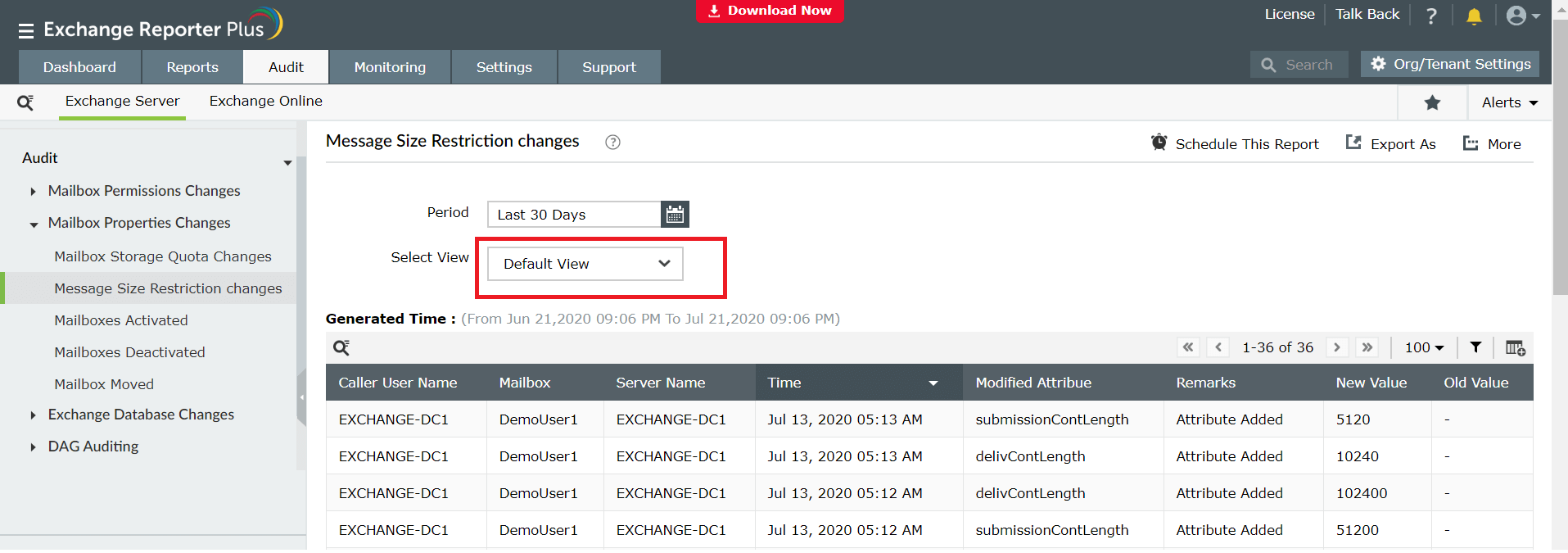
Task: Click the table search icon
Action: pos(341,347)
